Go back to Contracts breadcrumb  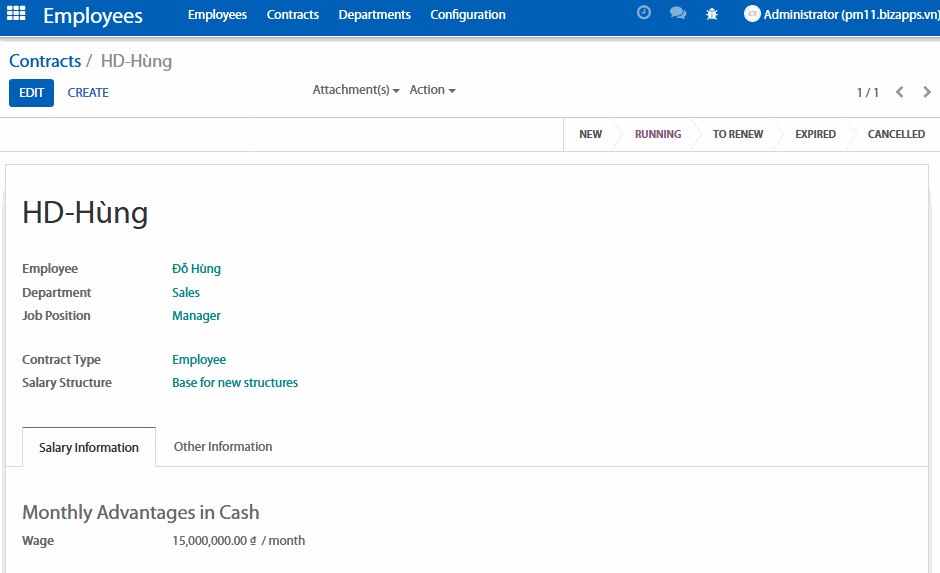click(x=45, y=61)
